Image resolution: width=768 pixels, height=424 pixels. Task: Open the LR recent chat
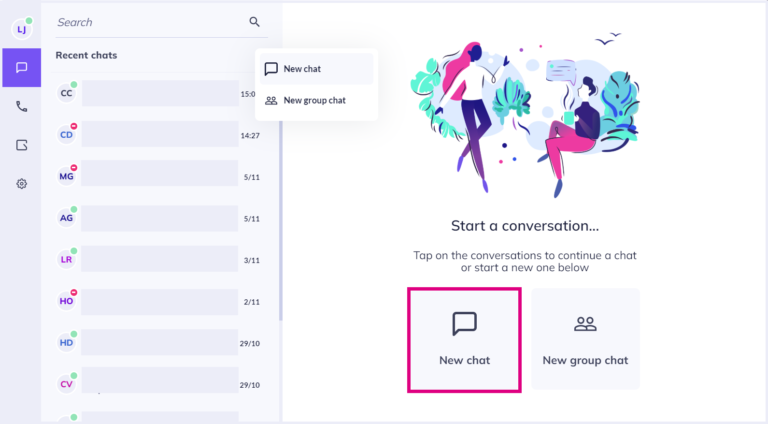click(x=159, y=259)
